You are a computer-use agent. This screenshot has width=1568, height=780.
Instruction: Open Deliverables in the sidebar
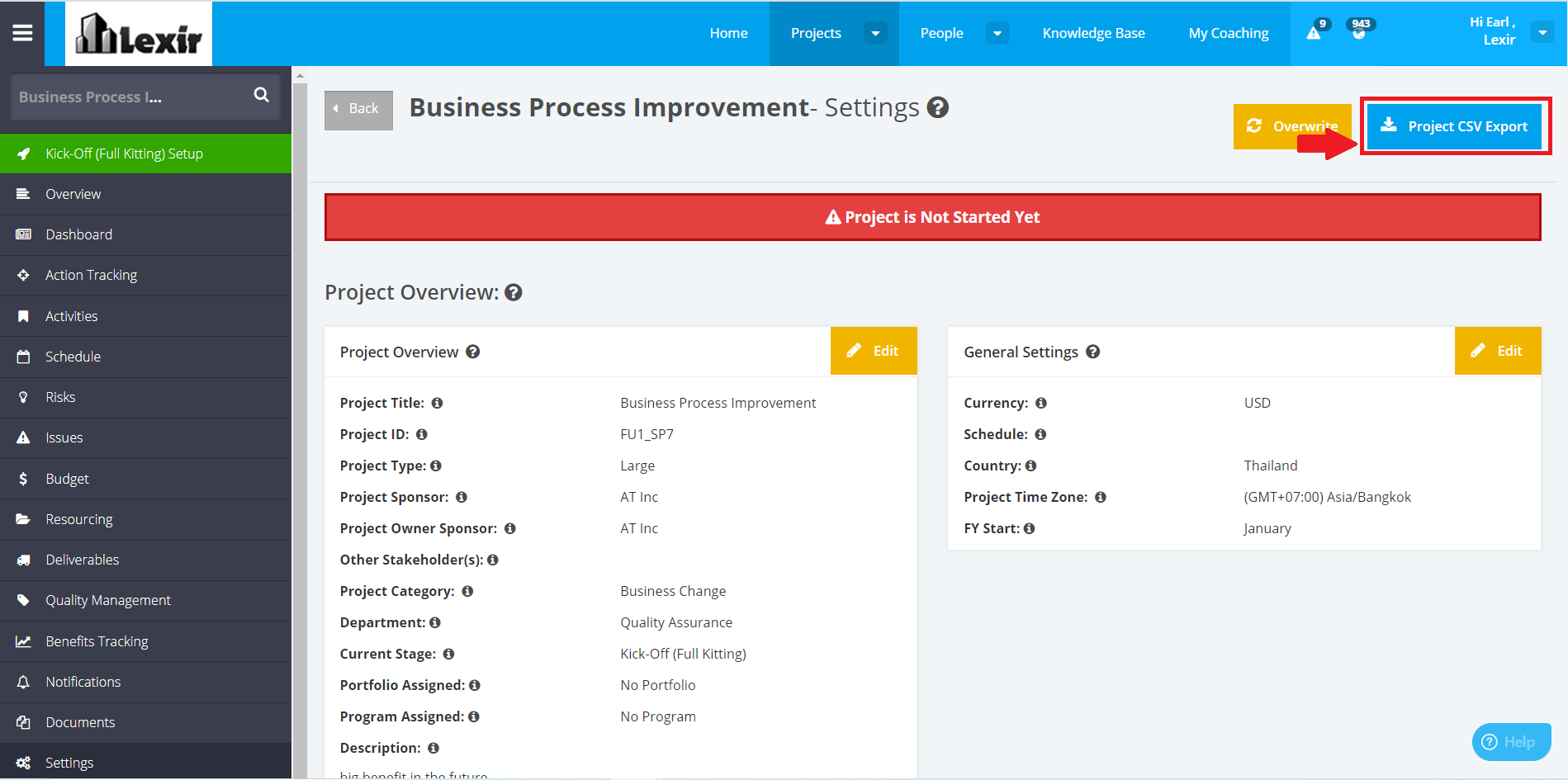(145, 560)
